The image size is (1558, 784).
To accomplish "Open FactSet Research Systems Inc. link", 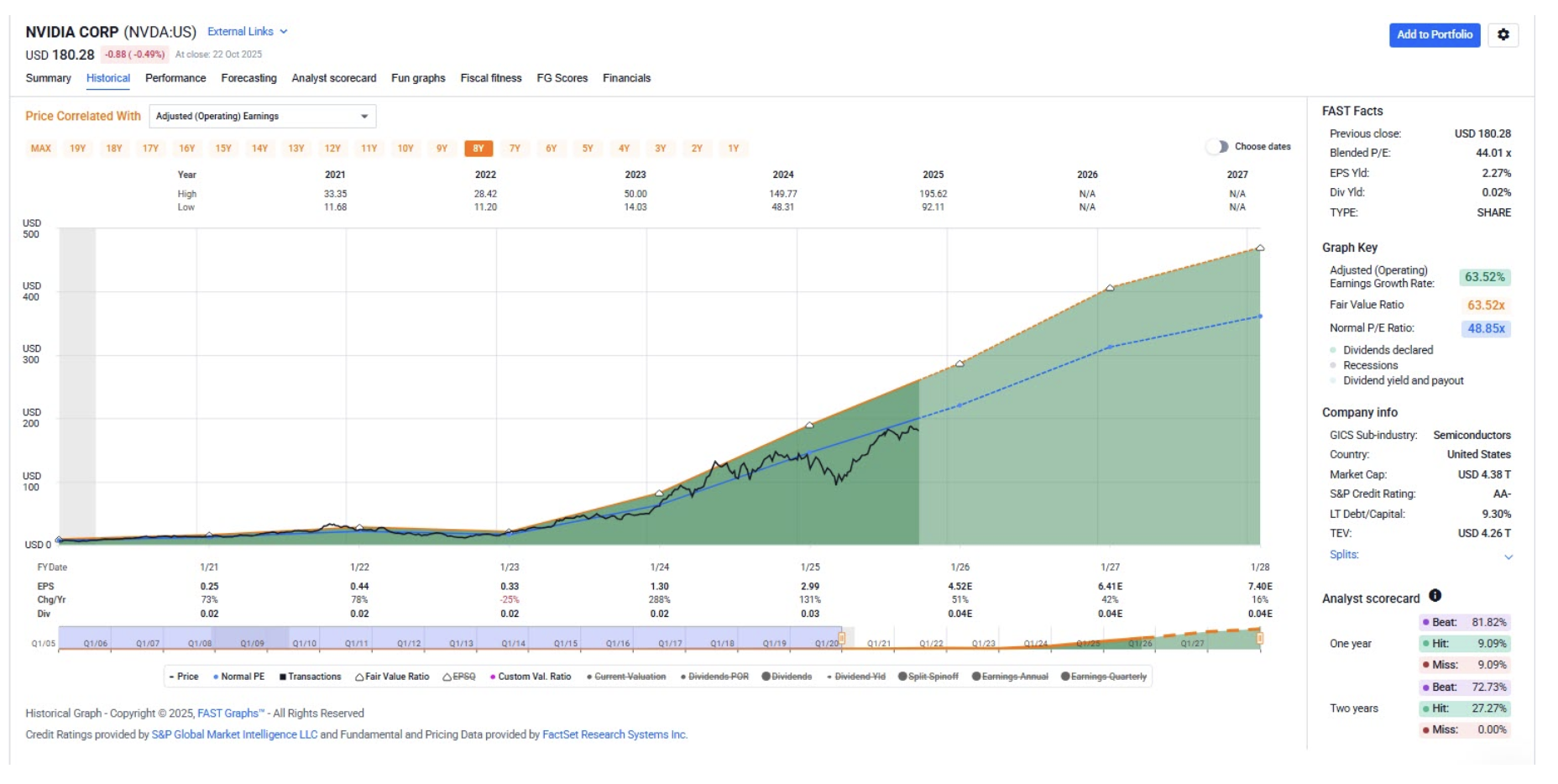I will click(x=614, y=734).
